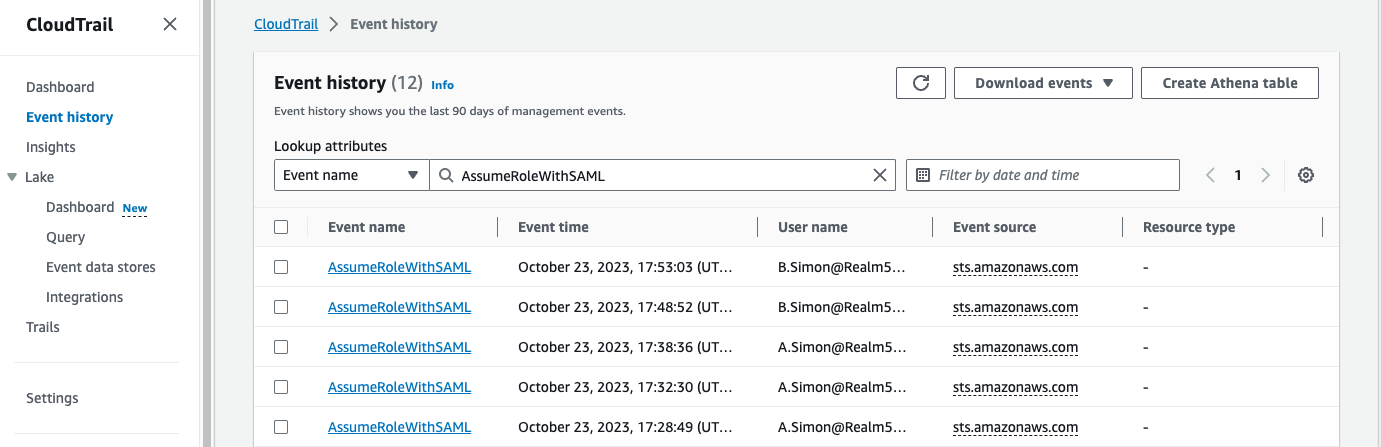The width and height of the screenshot is (1381, 447).
Task: Click the Filter by date and time field
Action: (x=1043, y=175)
